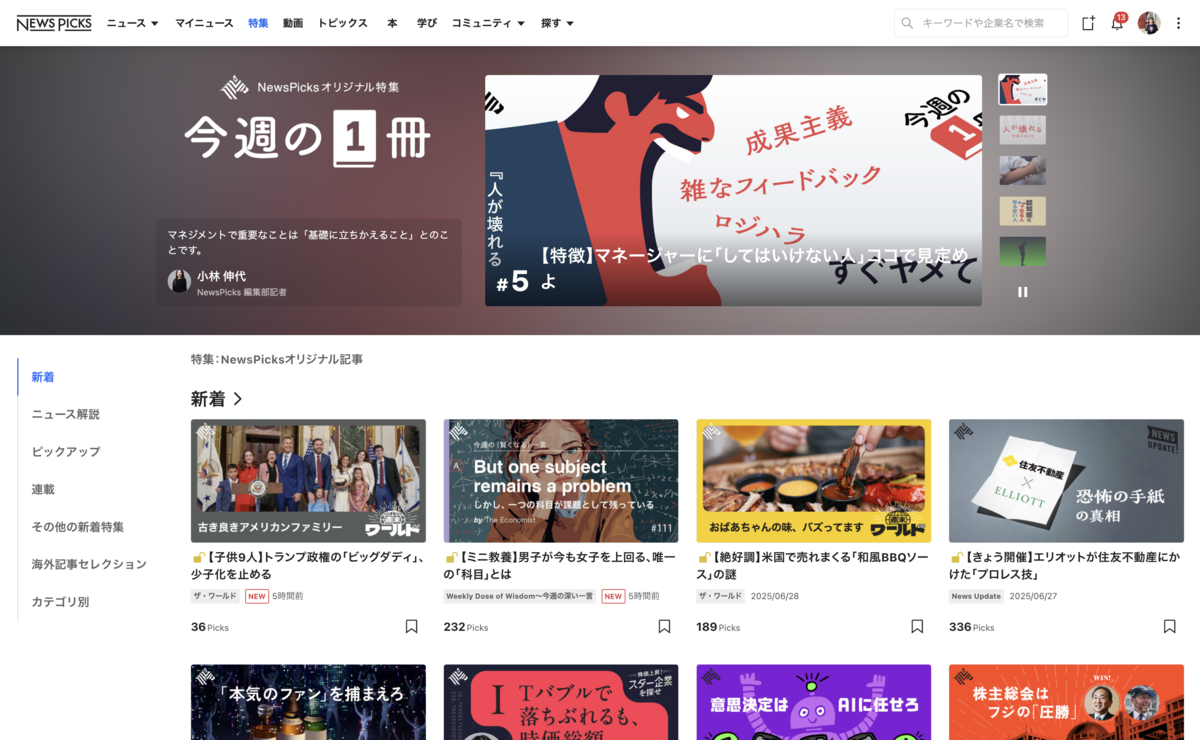Image resolution: width=1200 pixels, height=740 pixels.
Task: Click author name 小林 伸代
Action: (221, 276)
